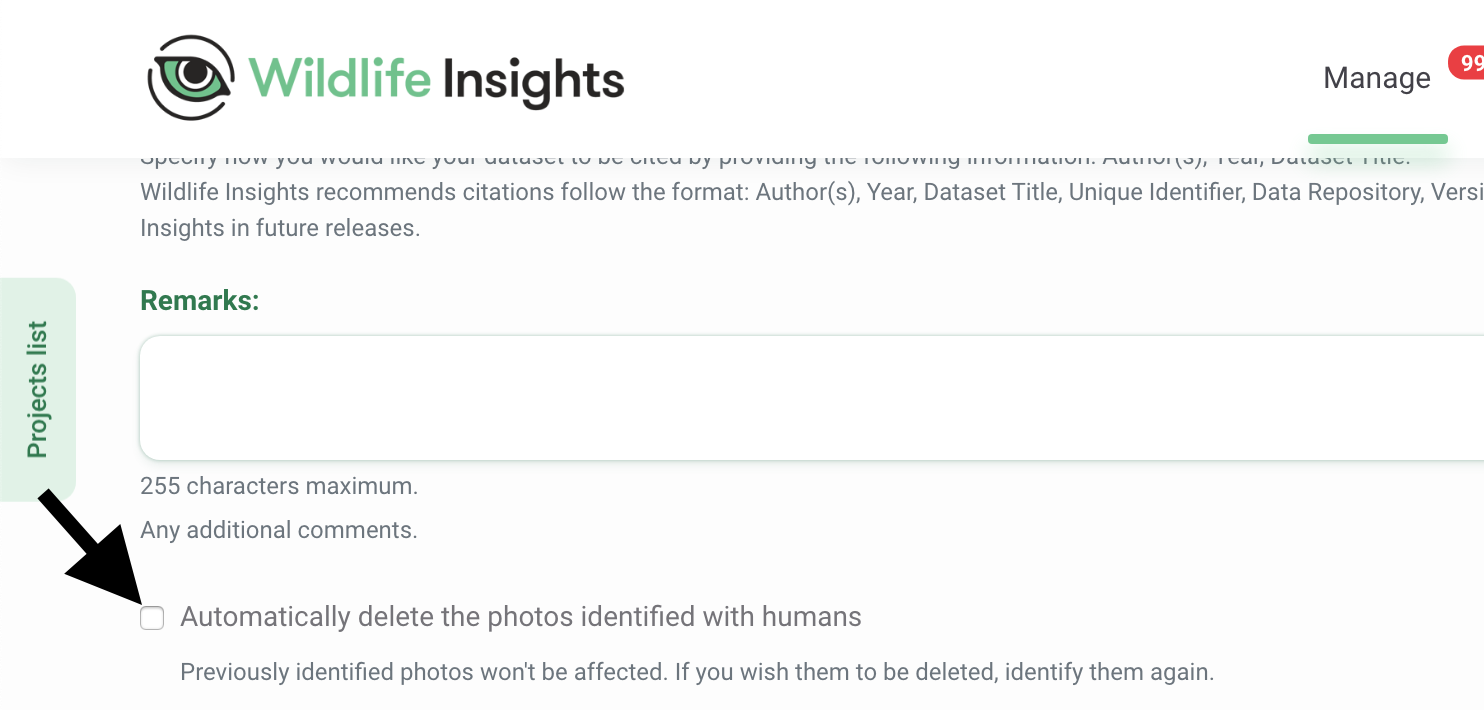Focus the Remarks text area
The height and width of the screenshot is (710, 1484).
click(x=811, y=398)
